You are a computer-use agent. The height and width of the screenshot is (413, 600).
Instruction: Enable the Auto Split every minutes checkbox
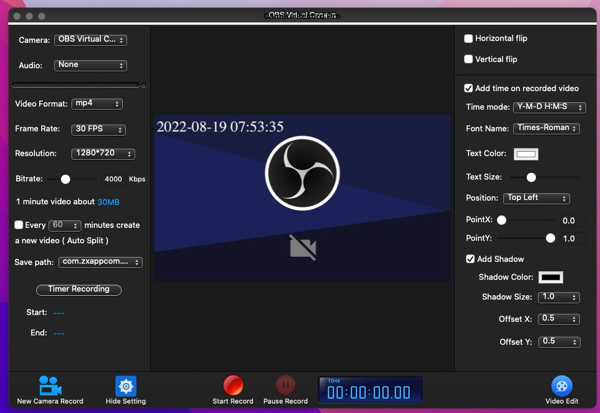19,225
